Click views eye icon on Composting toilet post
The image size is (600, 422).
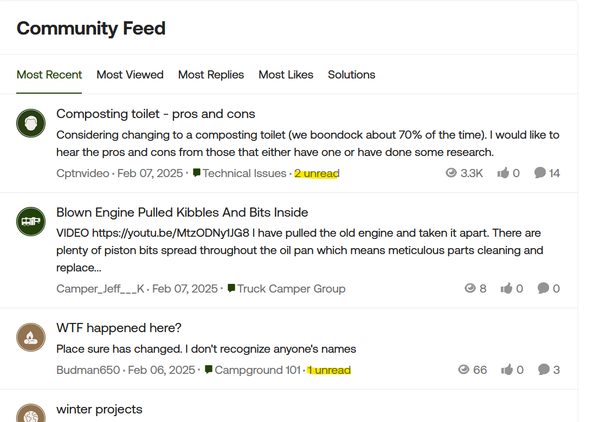pyautogui.click(x=451, y=173)
